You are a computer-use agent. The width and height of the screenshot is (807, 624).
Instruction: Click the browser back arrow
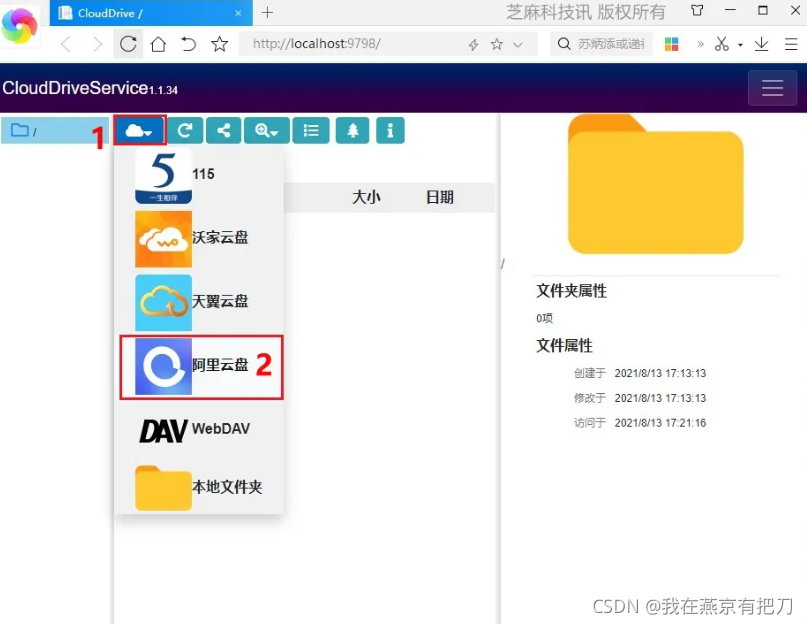tap(65, 44)
